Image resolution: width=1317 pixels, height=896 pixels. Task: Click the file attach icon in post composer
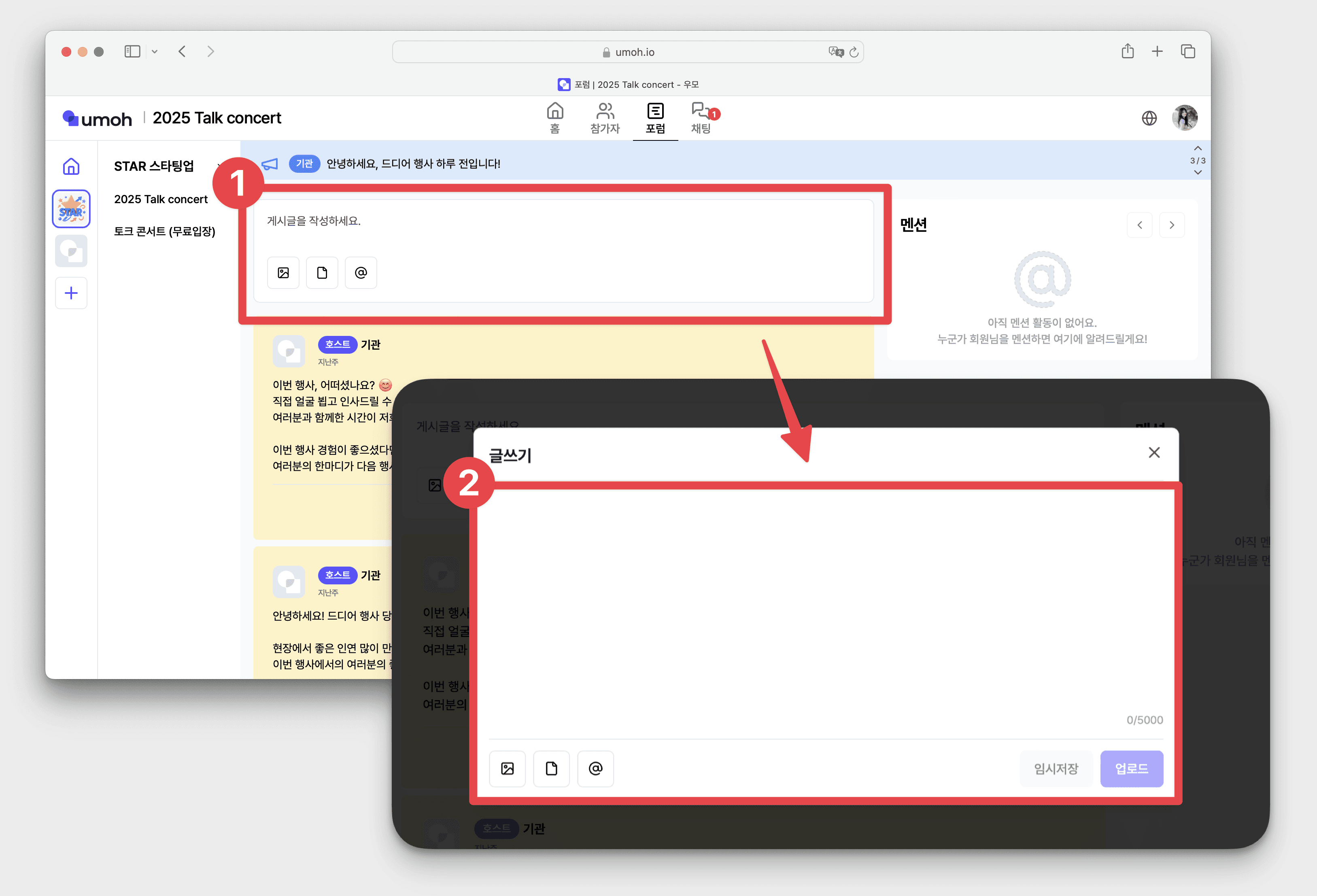pyautogui.click(x=322, y=273)
